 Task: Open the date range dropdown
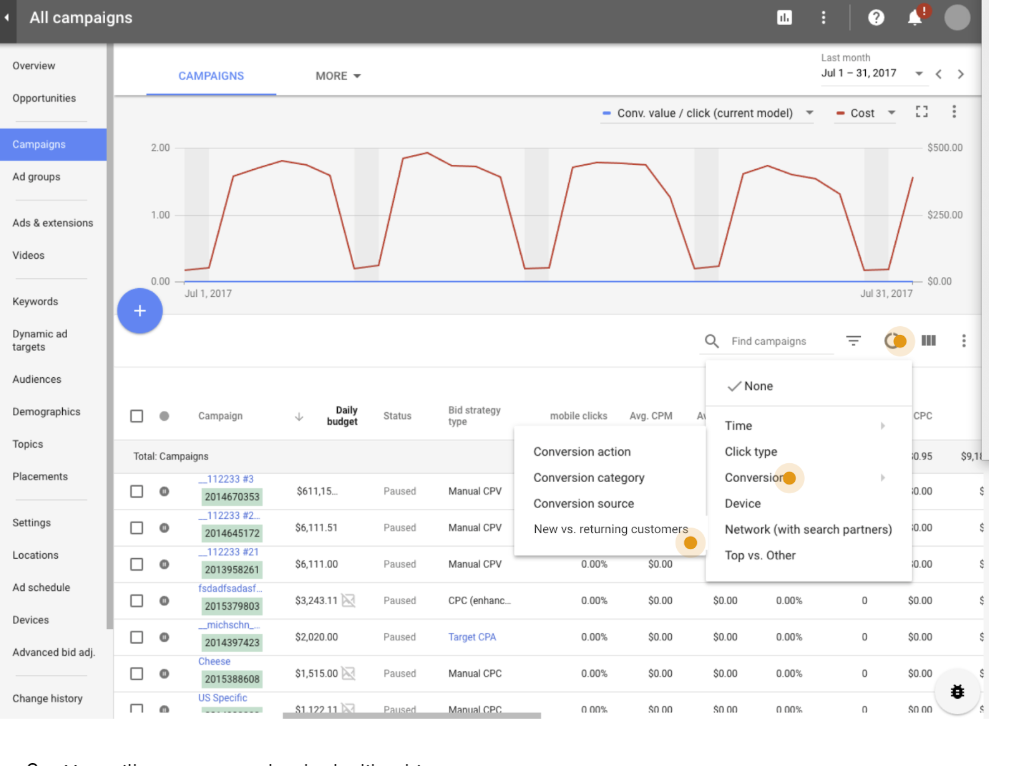point(872,73)
